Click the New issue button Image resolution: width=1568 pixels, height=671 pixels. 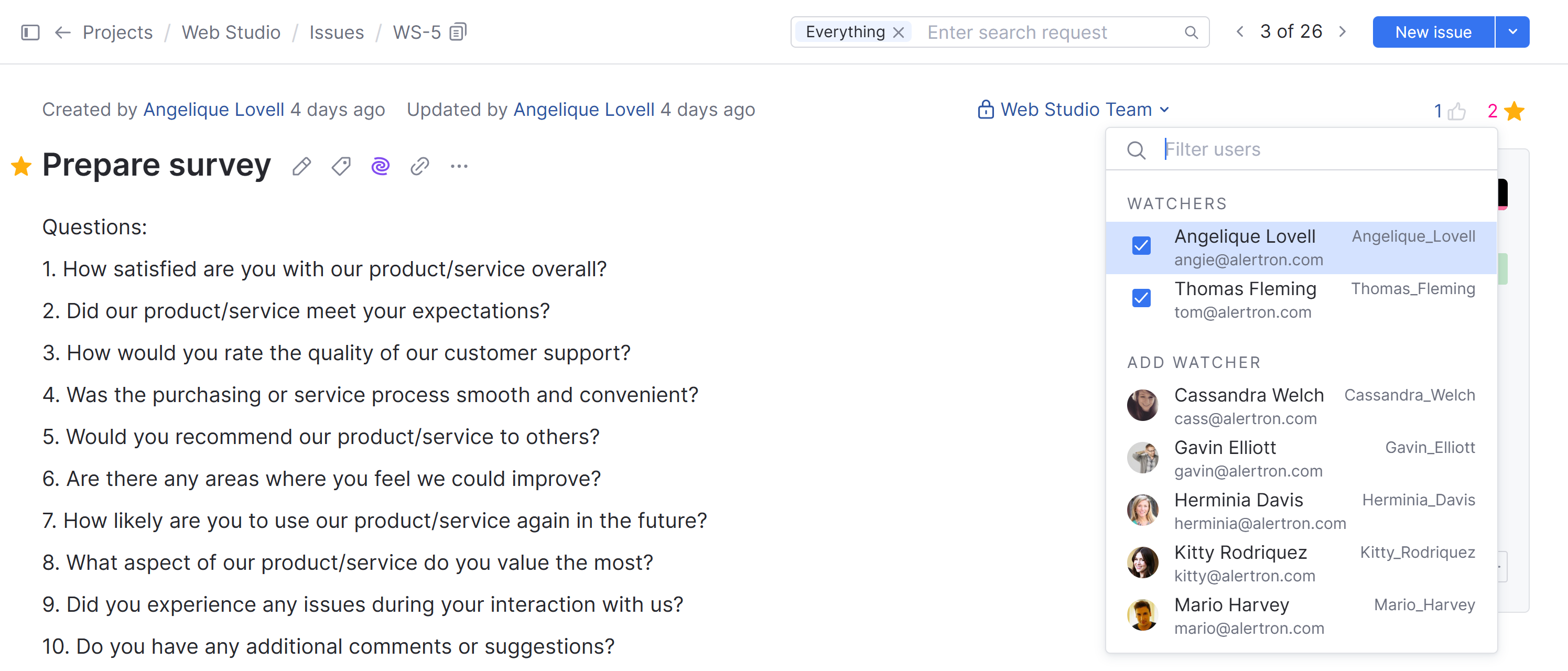(1433, 33)
